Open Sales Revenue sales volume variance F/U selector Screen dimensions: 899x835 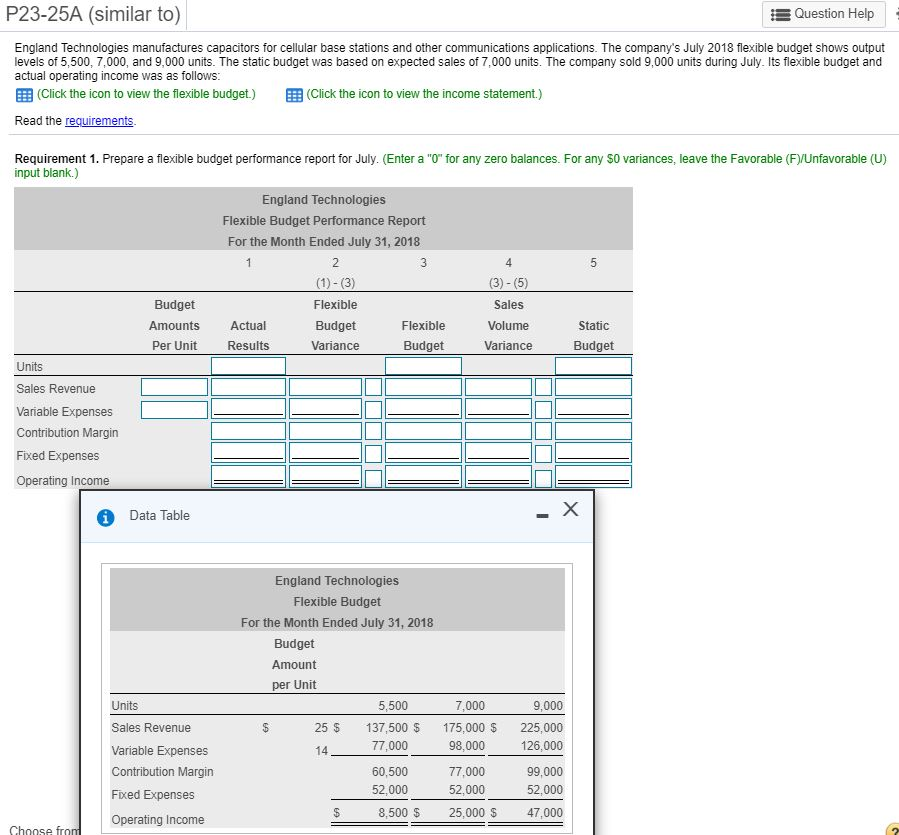coord(544,387)
